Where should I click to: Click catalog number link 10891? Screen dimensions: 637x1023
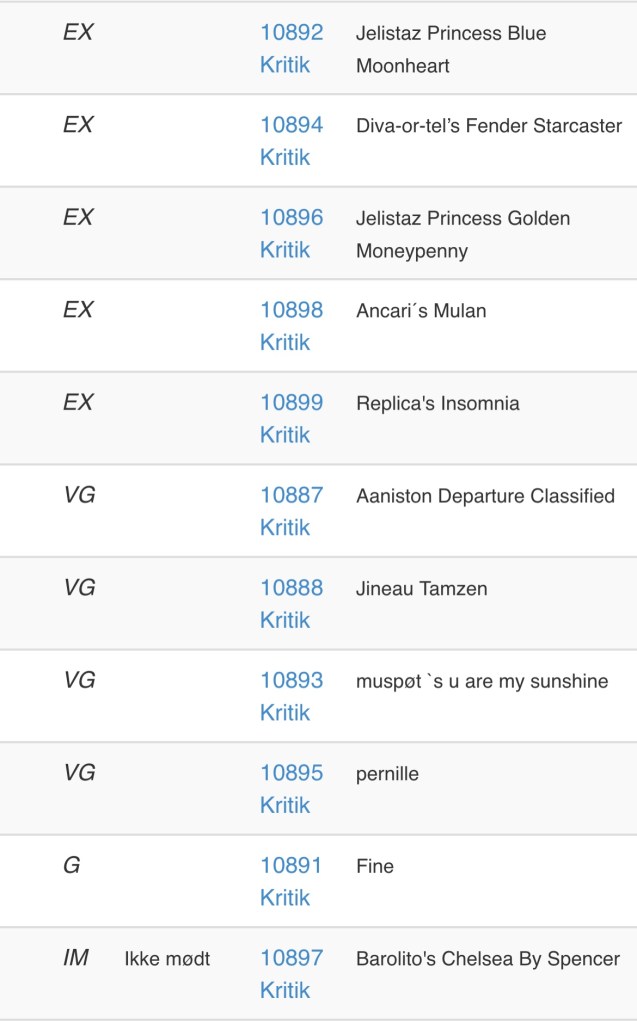(291, 865)
